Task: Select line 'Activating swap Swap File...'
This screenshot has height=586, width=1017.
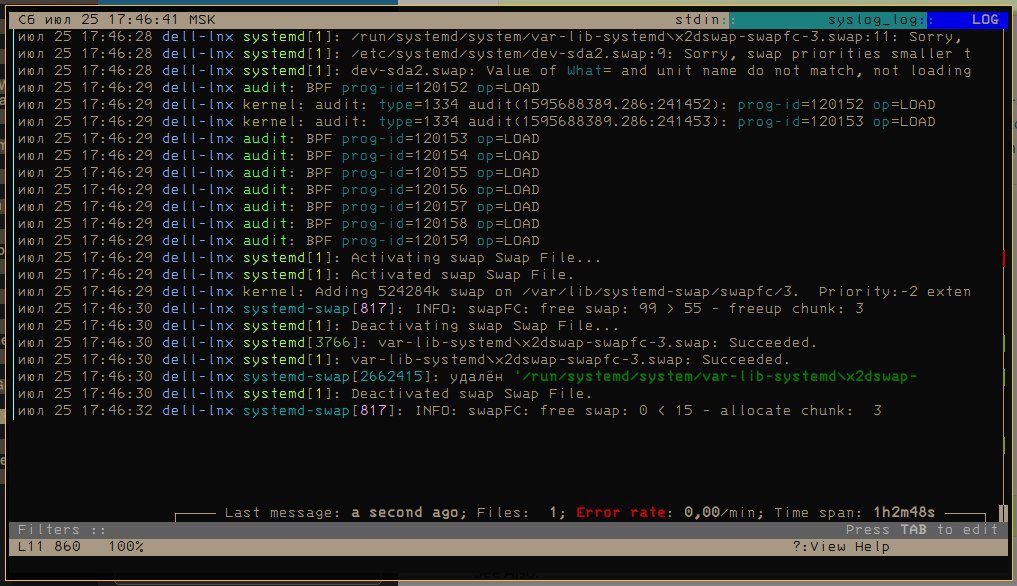Action: [309, 258]
